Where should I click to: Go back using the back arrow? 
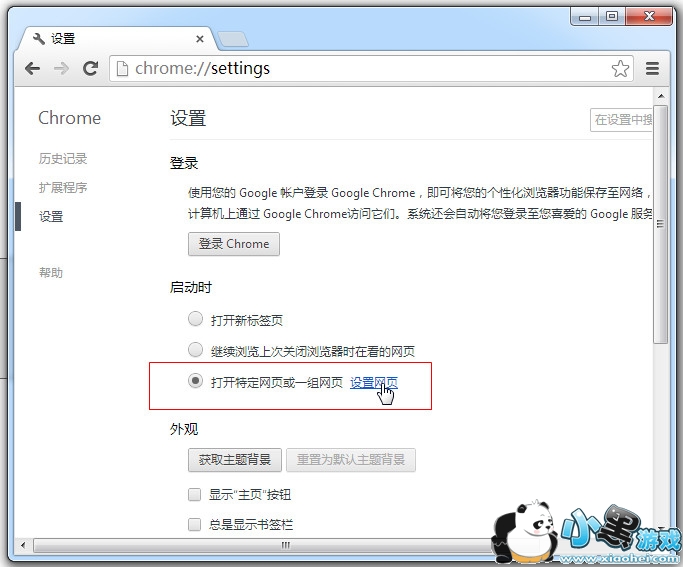pos(33,68)
